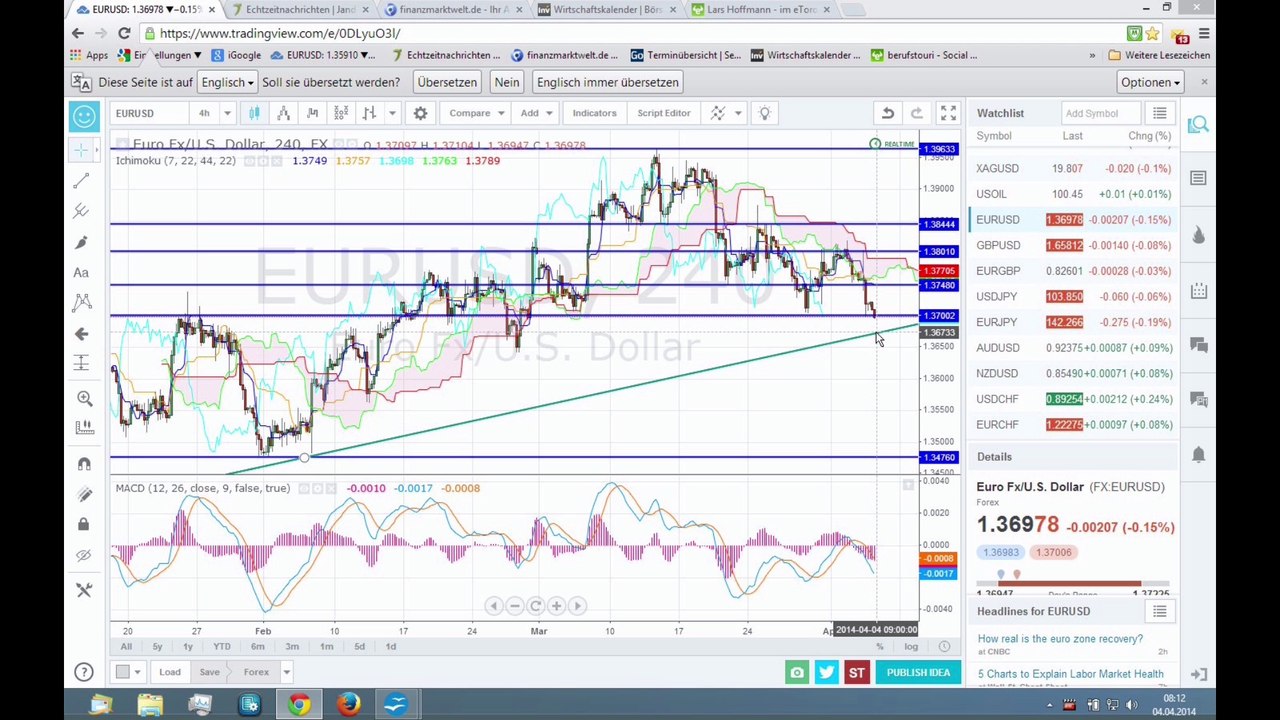Share chart via Twitter icon
Screen dimensions: 1280x720
pyautogui.click(x=826, y=673)
